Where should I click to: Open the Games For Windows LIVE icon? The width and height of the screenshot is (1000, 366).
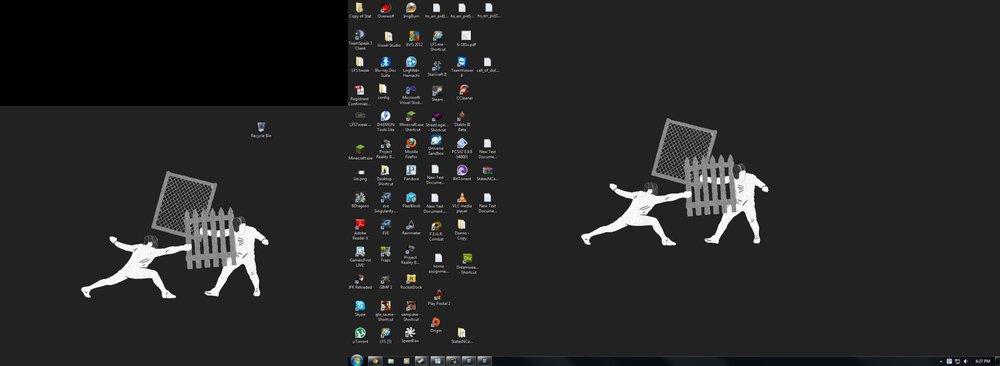pyautogui.click(x=360, y=256)
